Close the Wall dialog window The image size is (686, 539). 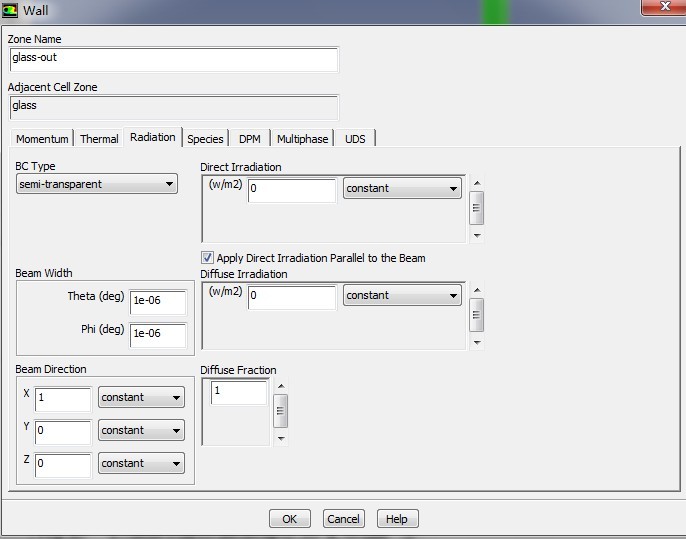[661, 7]
